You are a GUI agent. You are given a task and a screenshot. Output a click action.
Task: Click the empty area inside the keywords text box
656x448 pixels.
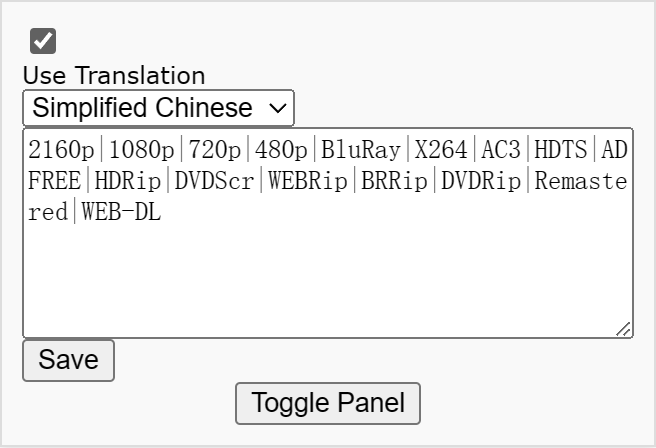point(327,280)
